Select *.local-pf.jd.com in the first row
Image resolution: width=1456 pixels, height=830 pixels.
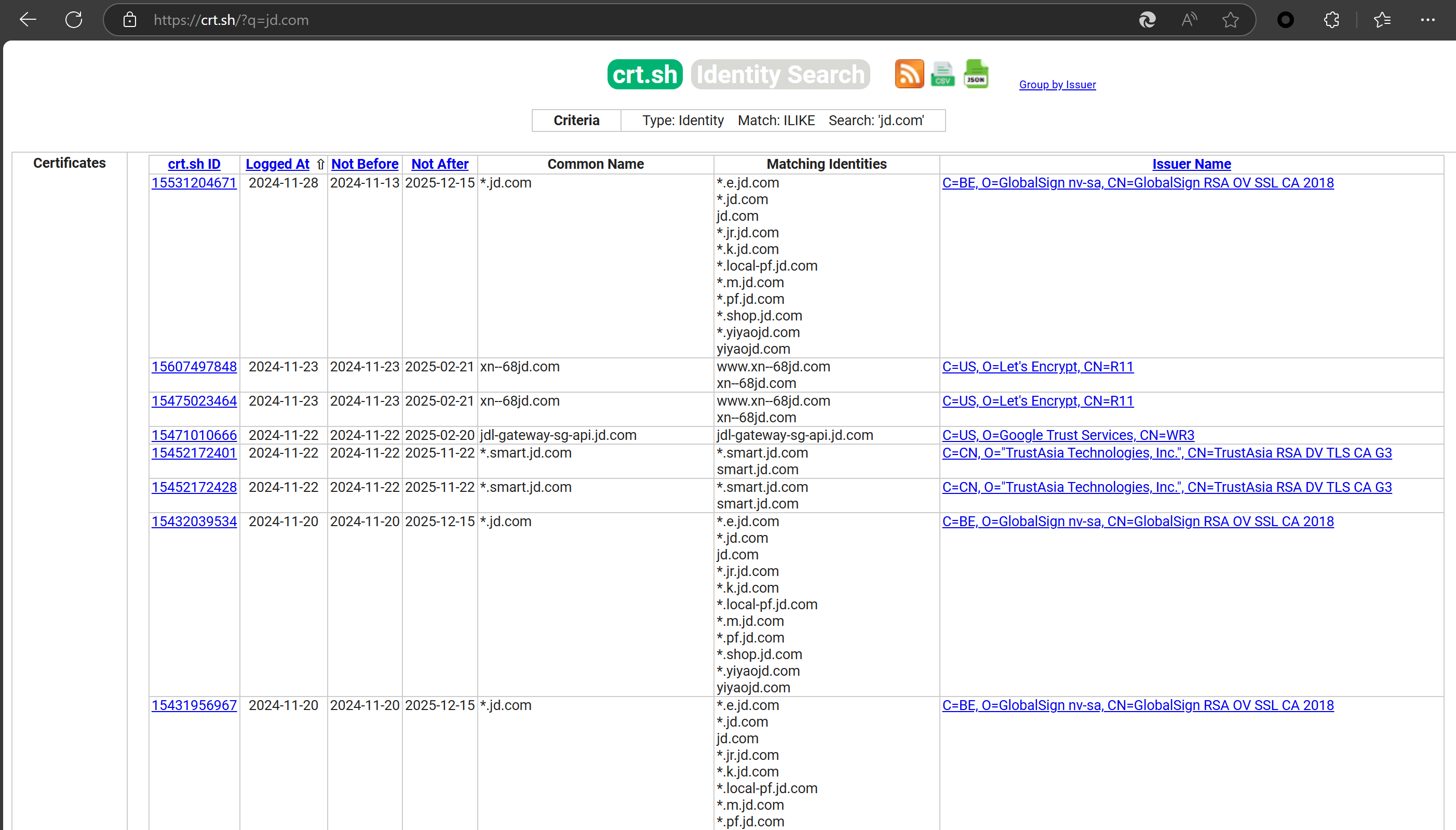coord(767,266)
